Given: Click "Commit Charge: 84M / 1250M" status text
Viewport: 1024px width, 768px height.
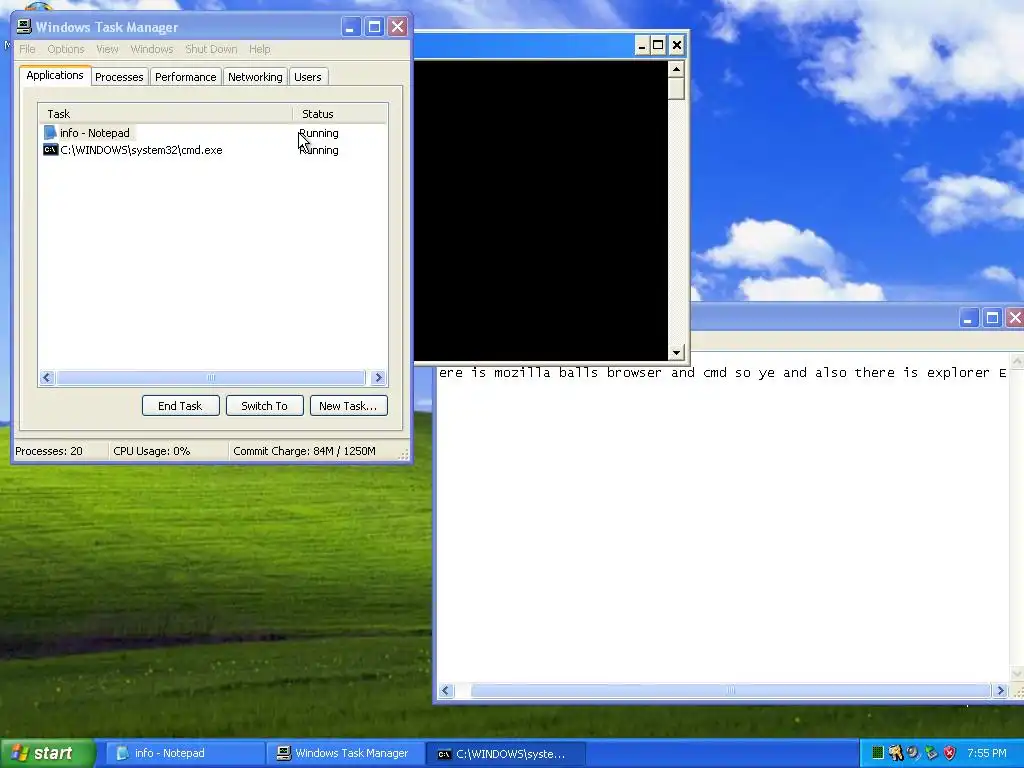Looking at the screenshot, I should (x=304, y=451).
